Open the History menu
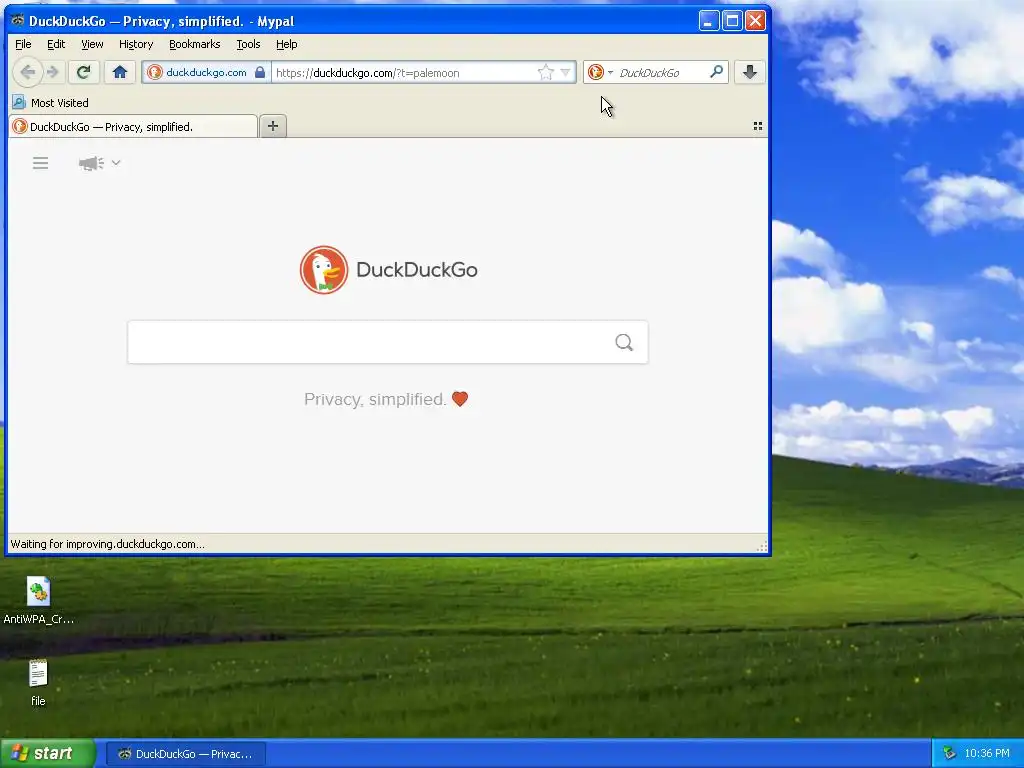The height and width of the screenshot is (768, 1024). point(136,44)
